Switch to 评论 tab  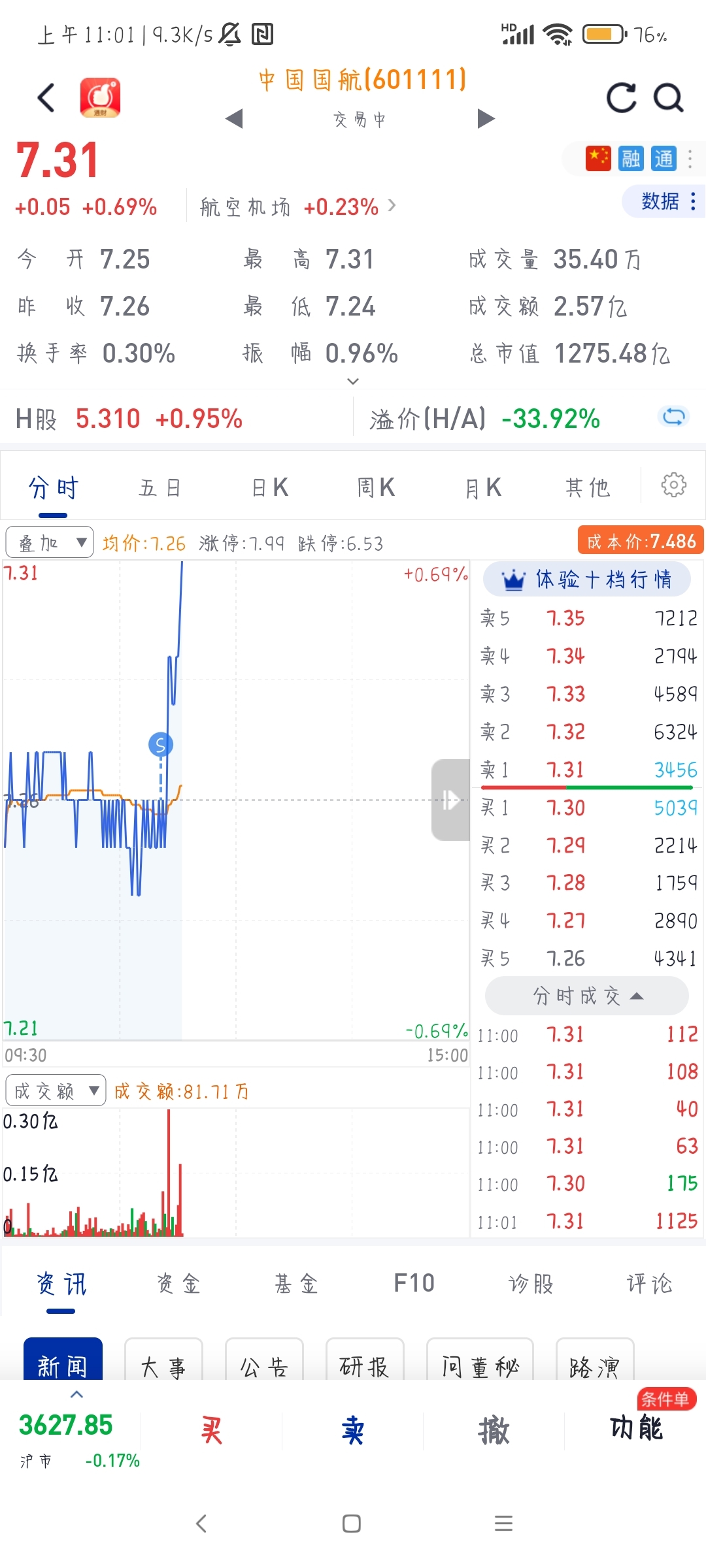click(x=649, y=1284)
